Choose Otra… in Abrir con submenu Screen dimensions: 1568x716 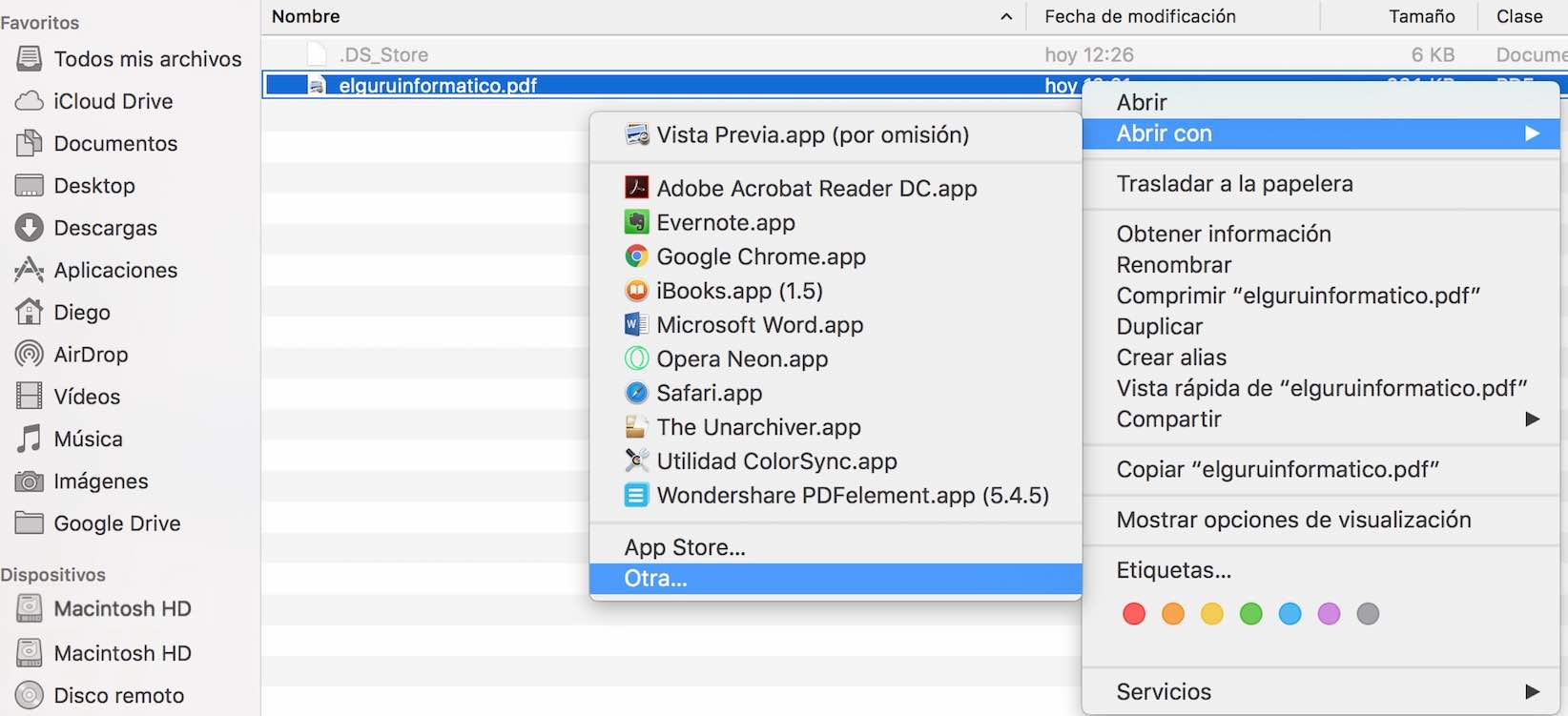click(x=836, y=579)
